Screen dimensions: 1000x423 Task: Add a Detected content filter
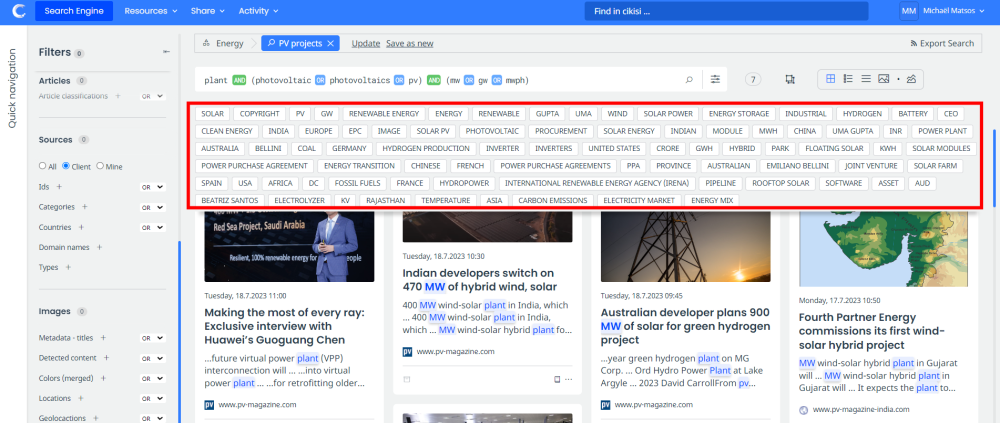pyautogui.click(x=107, y=358)
